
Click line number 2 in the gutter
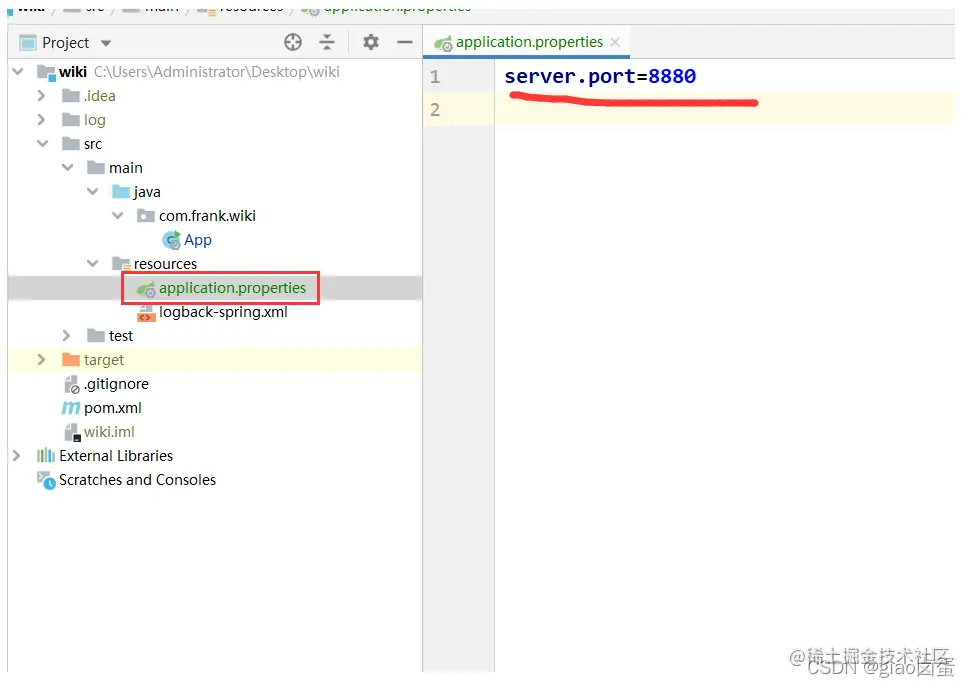click(x=435, y=110)
